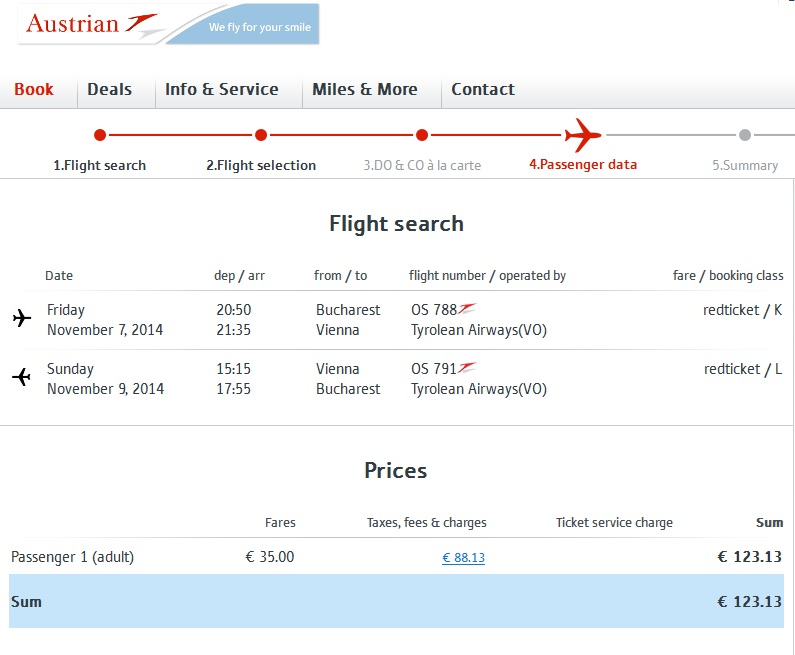Click the first red progress step dot
This screenshot has width=795, height=655.
(100, 135)
